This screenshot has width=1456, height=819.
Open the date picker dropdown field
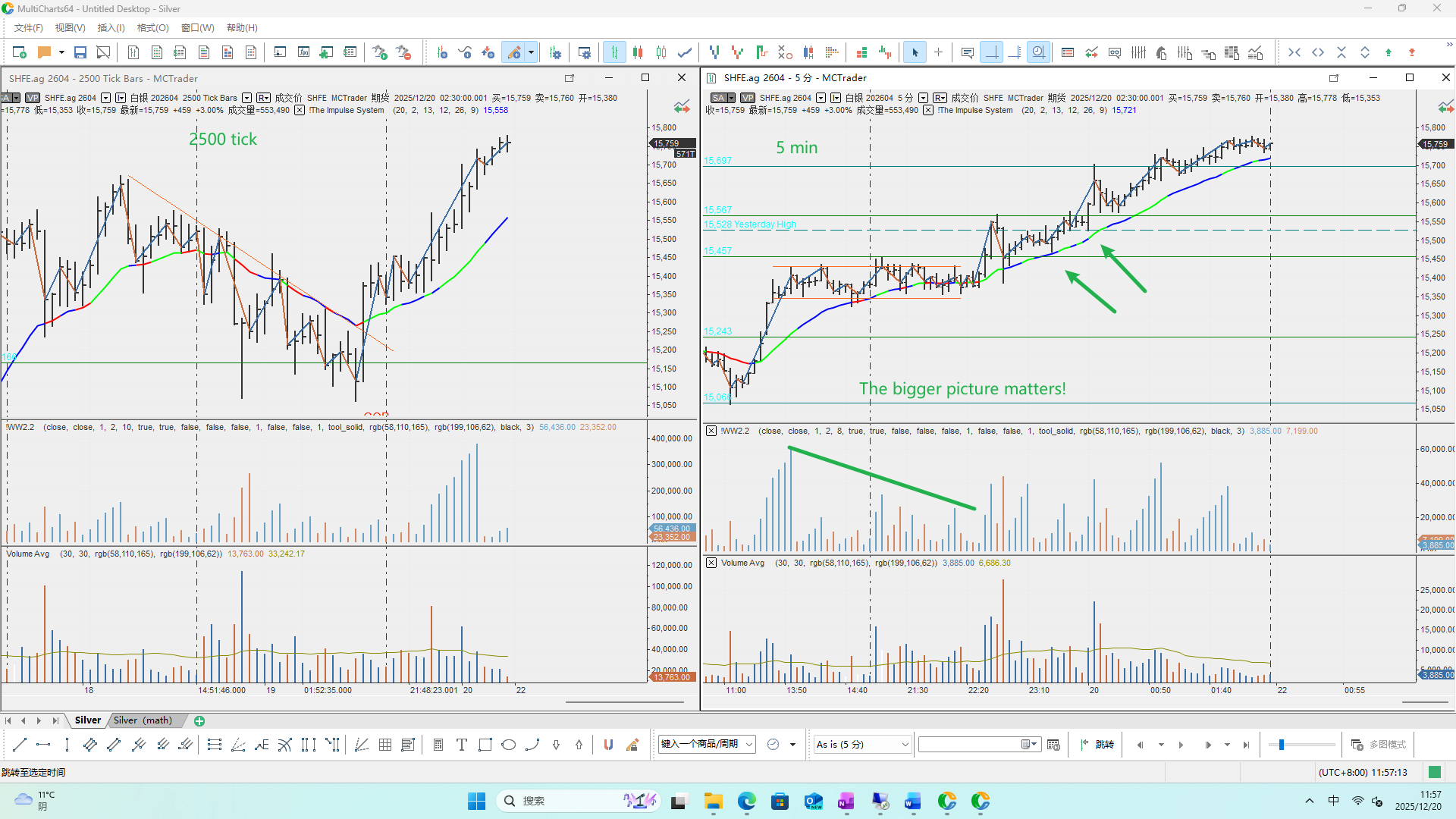point(978,745)
